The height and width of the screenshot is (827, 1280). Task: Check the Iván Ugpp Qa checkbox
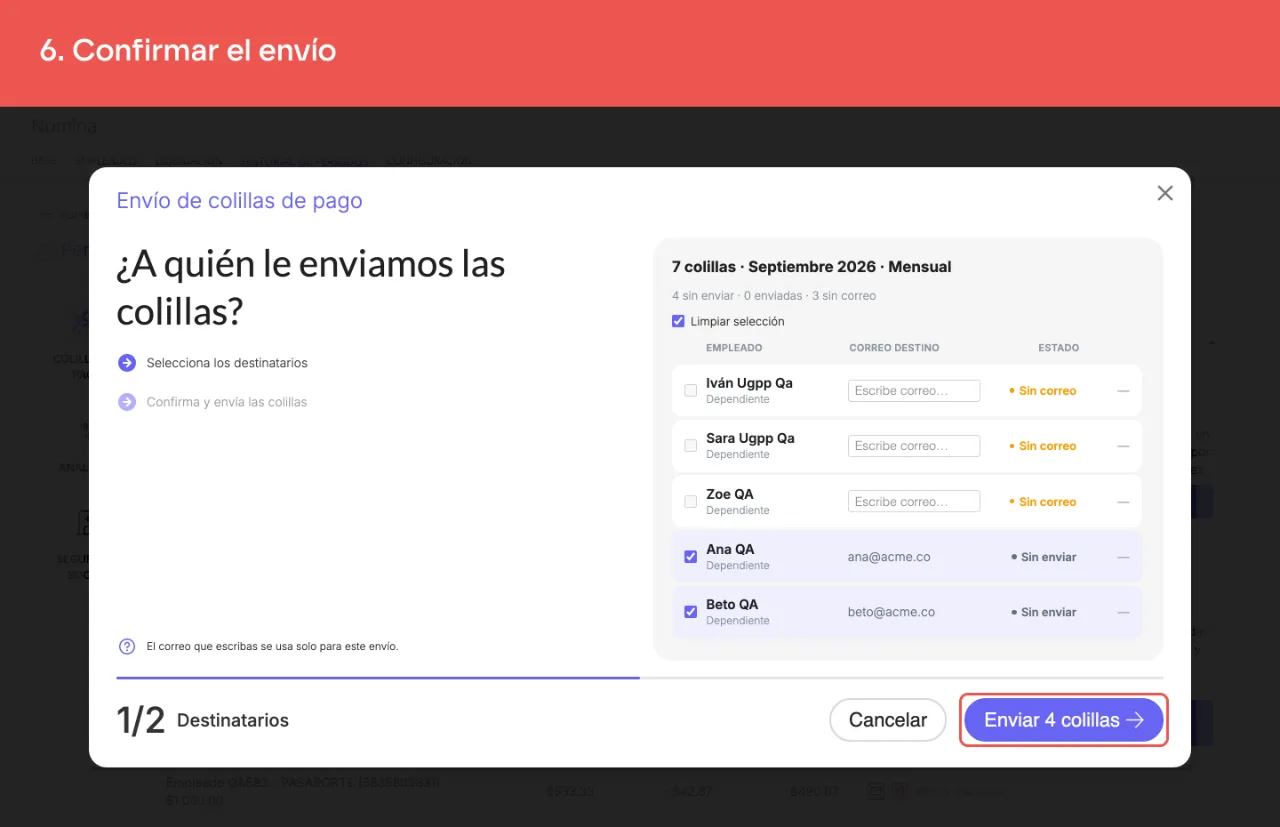point(690,391)
